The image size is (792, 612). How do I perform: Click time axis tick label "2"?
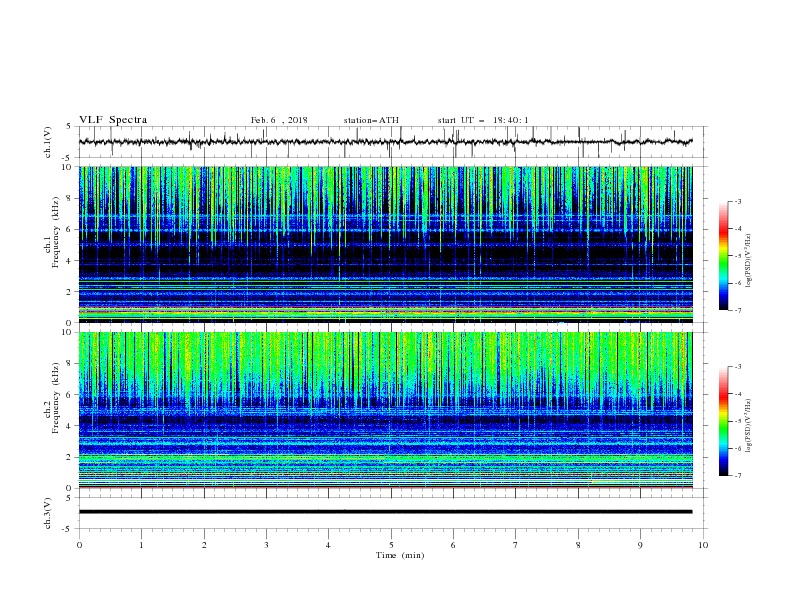pos(204,545)
